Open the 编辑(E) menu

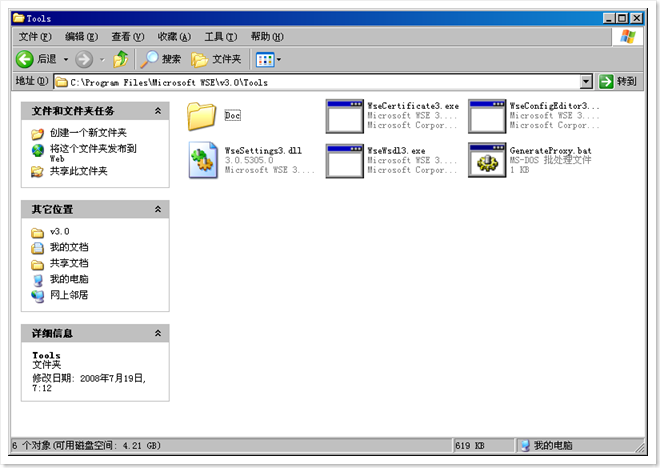coord(81,37)
